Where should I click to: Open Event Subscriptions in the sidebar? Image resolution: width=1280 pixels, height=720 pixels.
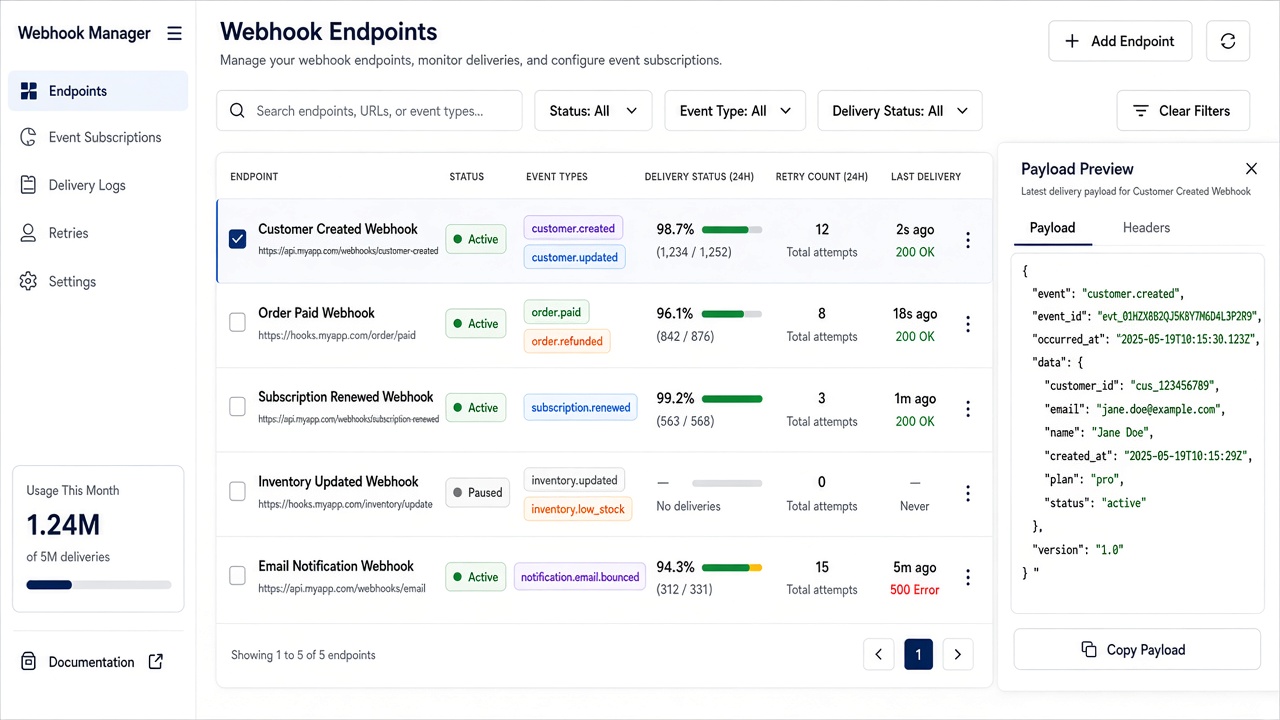coord(98,137)
